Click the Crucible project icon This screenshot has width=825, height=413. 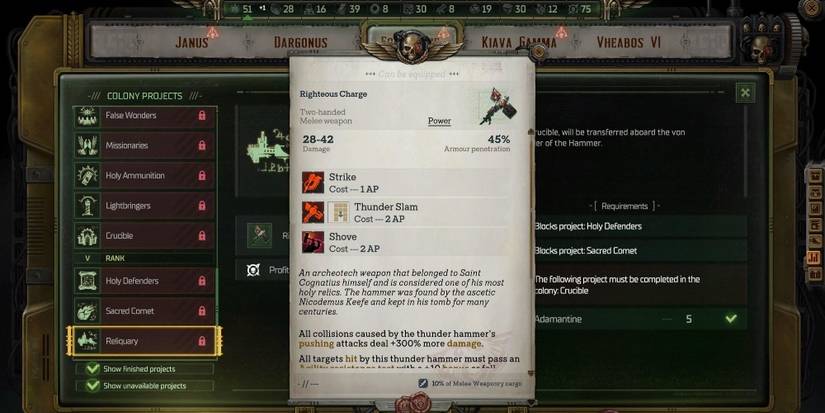(x=87, y=236)
